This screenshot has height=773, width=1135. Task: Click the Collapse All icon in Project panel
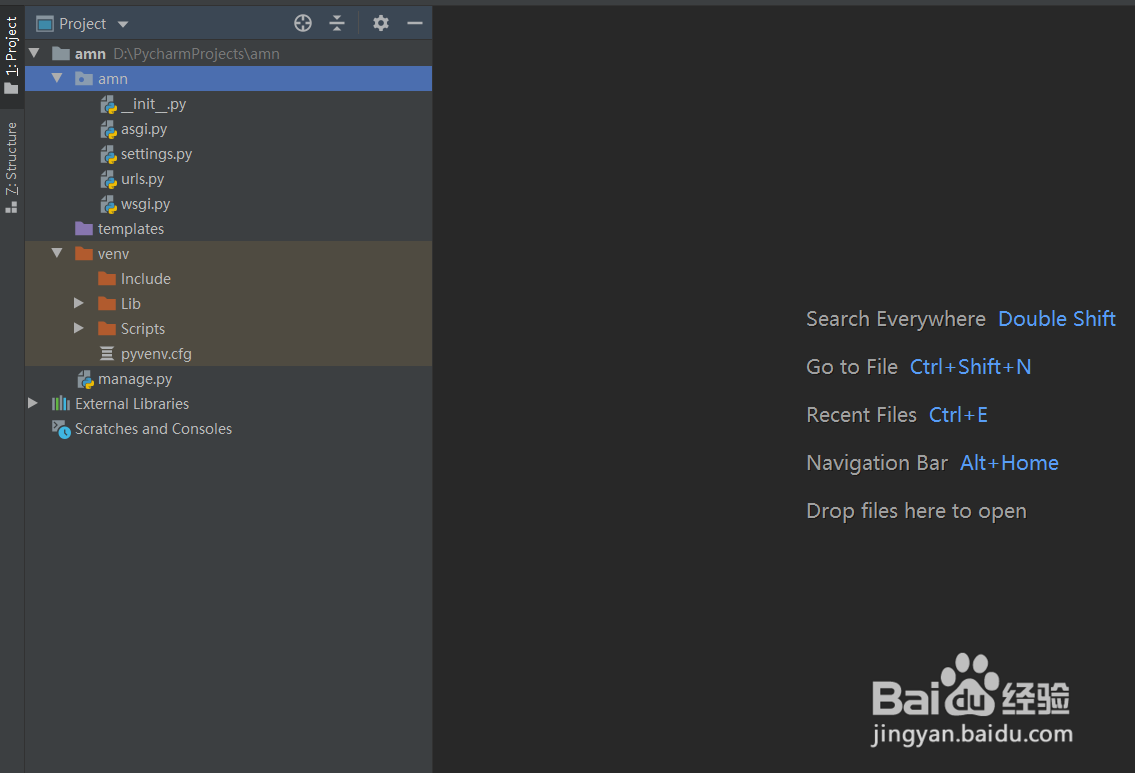click(x=337, y=23)
